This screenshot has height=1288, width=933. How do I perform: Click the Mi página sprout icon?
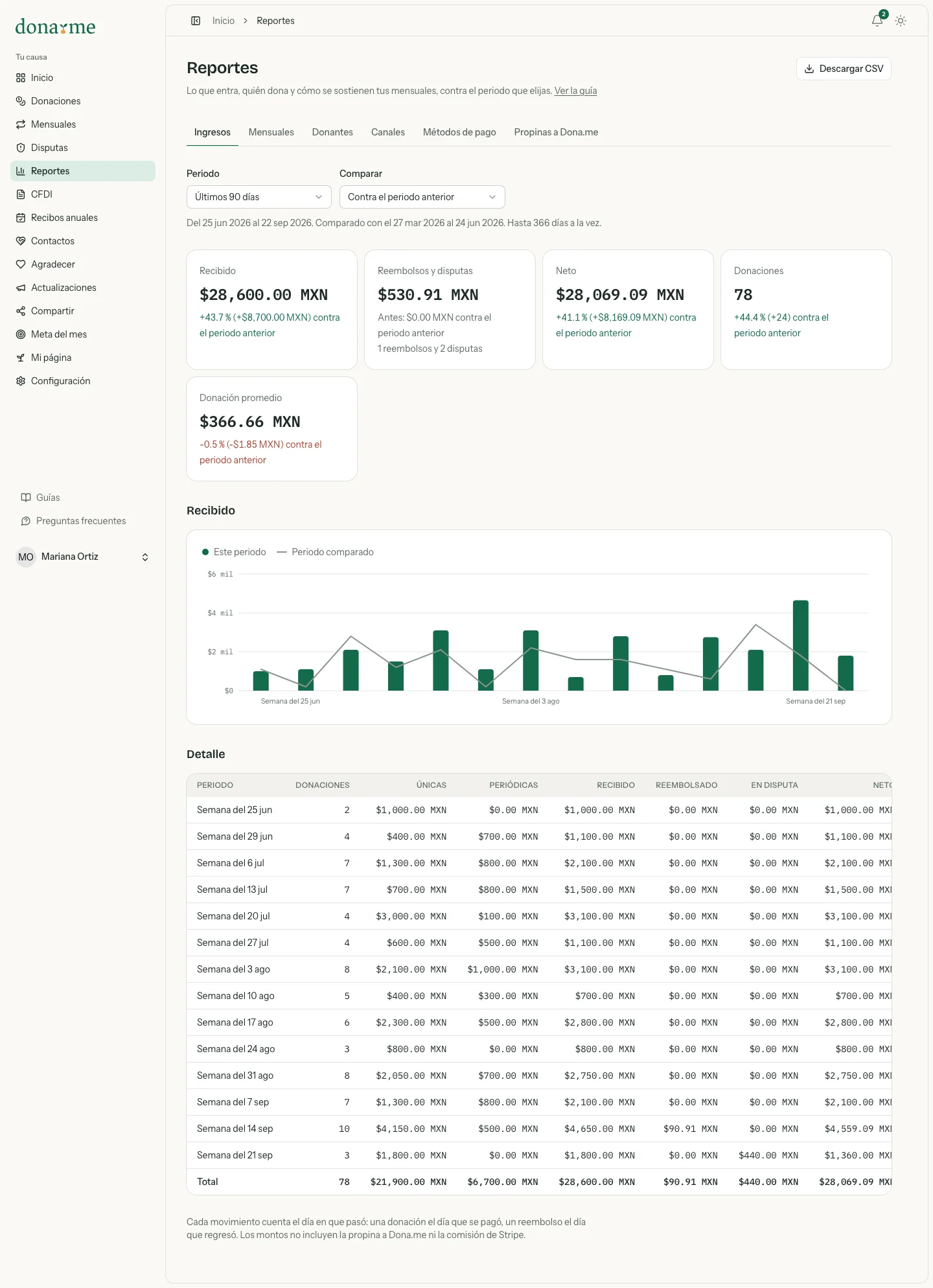pos(21,358)
